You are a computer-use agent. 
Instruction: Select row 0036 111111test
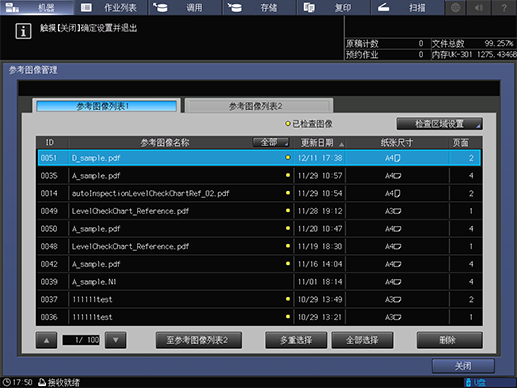tap(259, 317)
